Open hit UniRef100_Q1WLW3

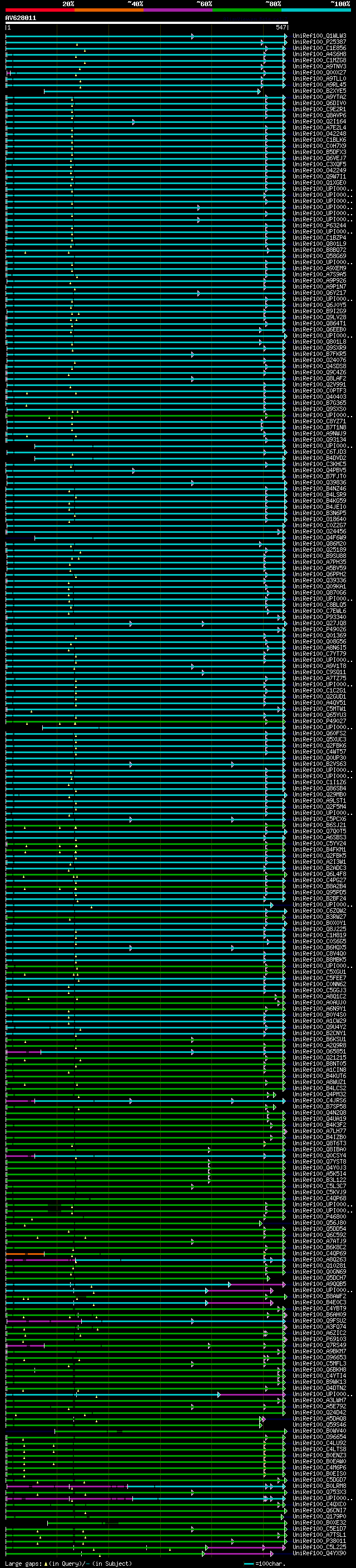(319, 36)
